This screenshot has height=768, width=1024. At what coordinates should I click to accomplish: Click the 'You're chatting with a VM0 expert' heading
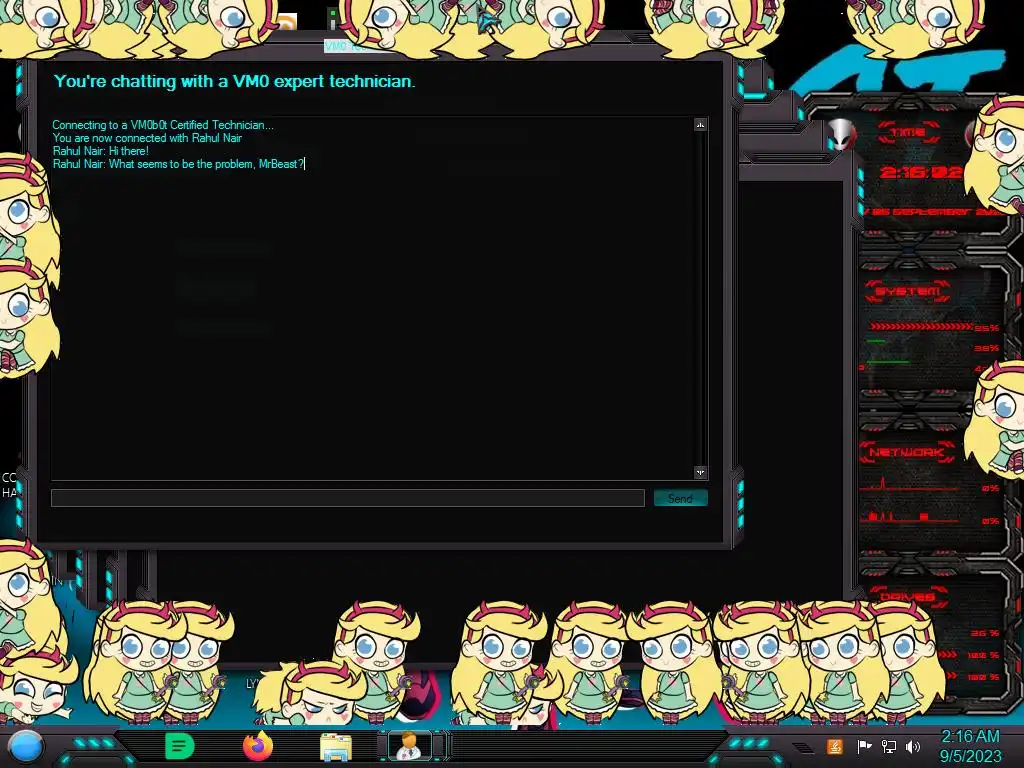[234, 81]
